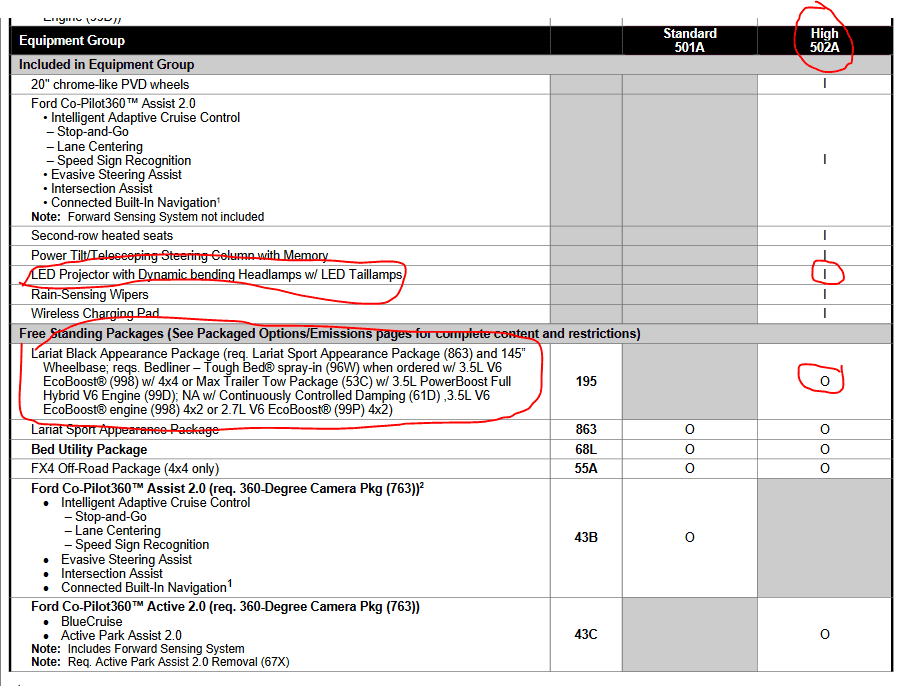This screenshot has width=897, height=686.
Task: Click the 'Active Park Assist 2.0' bullet
Action: (121, 636)
